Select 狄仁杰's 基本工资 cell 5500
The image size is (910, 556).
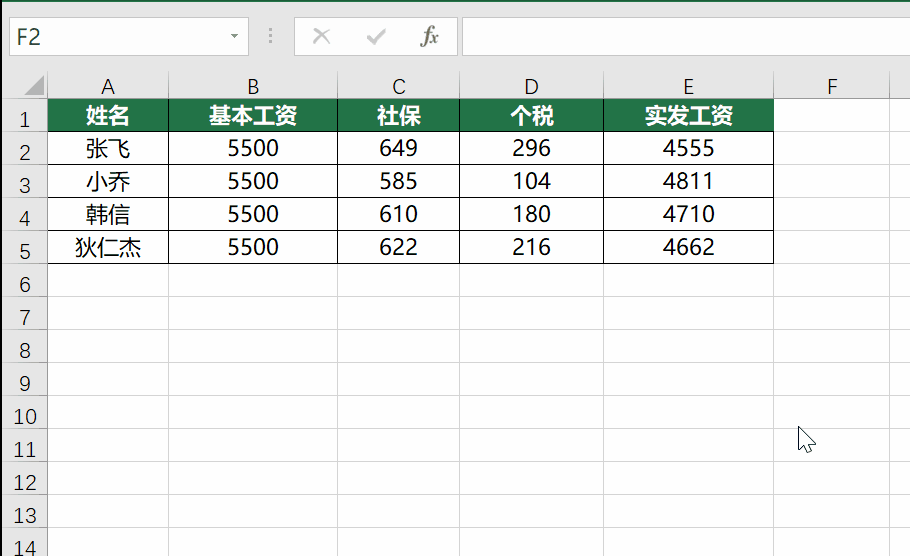[253, 248]
